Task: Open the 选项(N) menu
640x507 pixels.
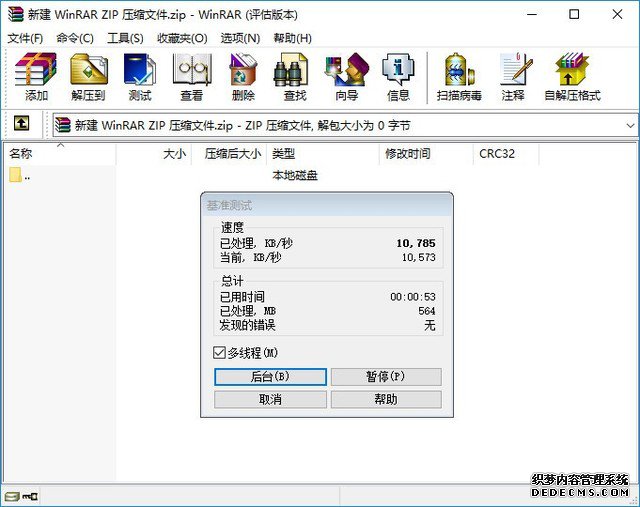Action: [240, 38]
